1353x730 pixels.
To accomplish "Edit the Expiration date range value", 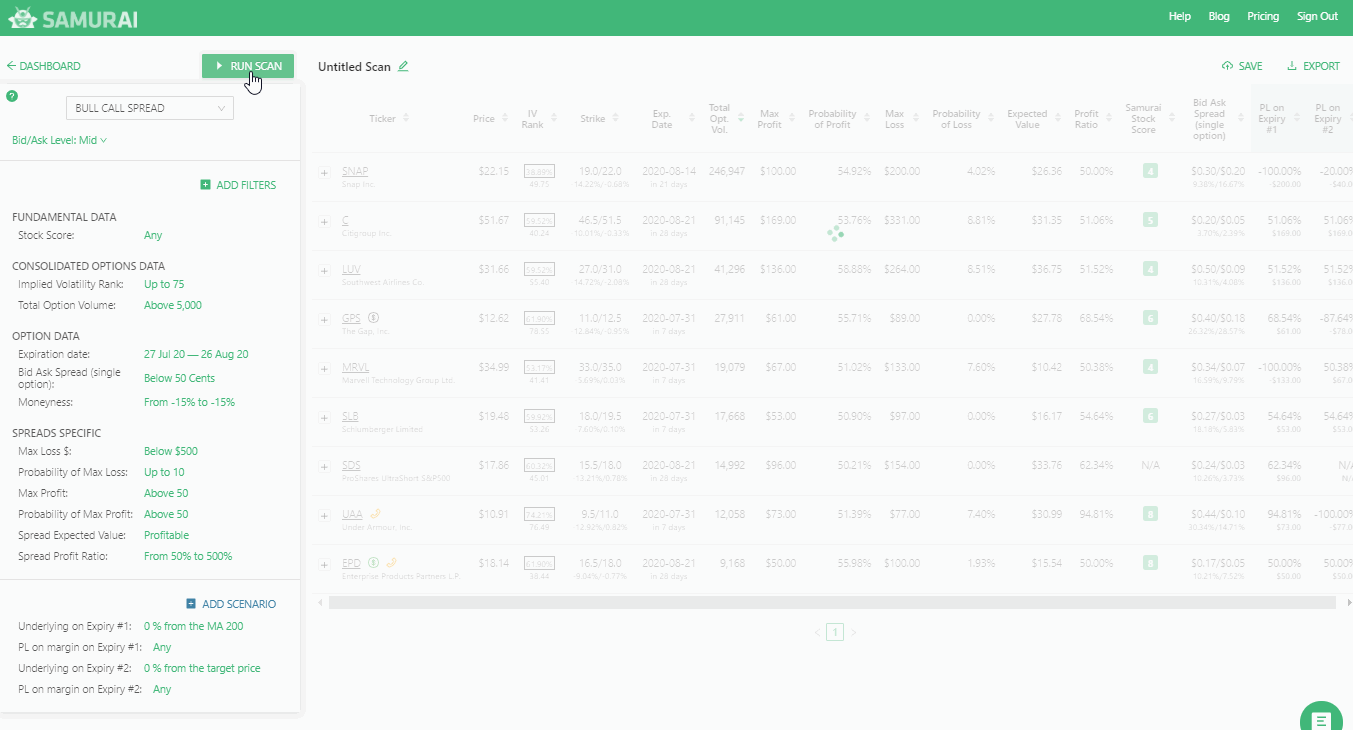I will pyautogui.click(x=196, y=354).
